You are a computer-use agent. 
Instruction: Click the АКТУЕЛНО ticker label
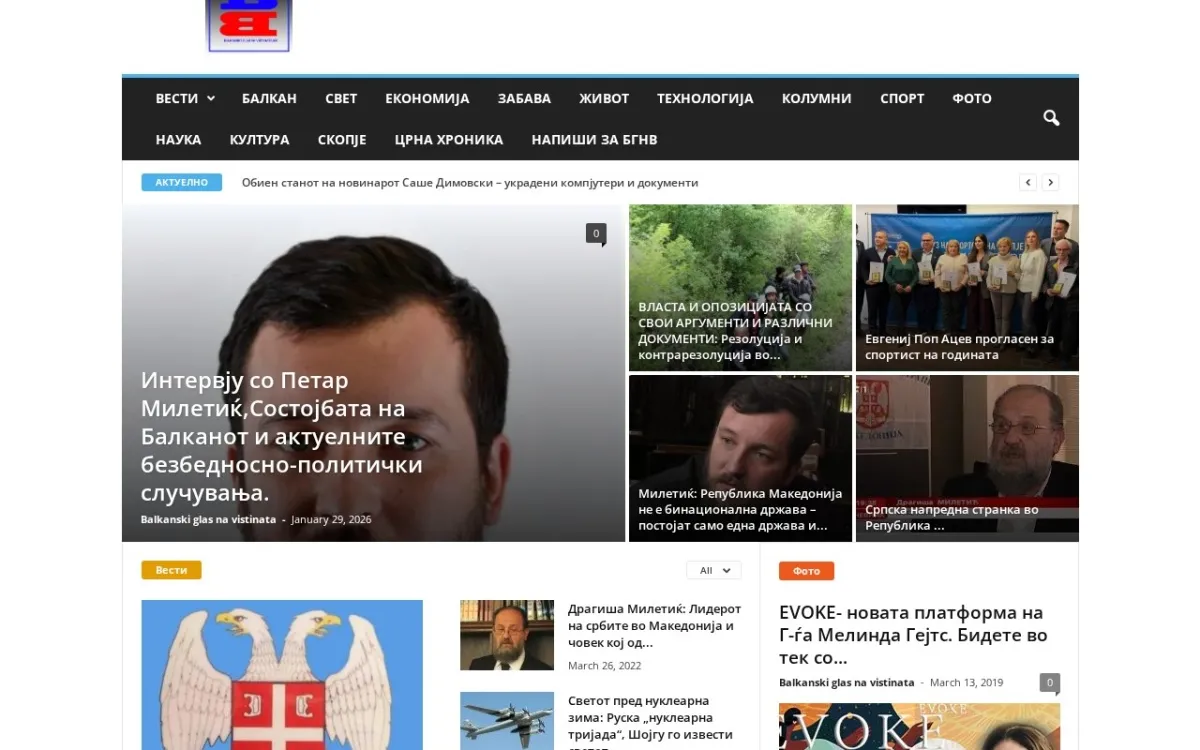click(x=181, y=182)
